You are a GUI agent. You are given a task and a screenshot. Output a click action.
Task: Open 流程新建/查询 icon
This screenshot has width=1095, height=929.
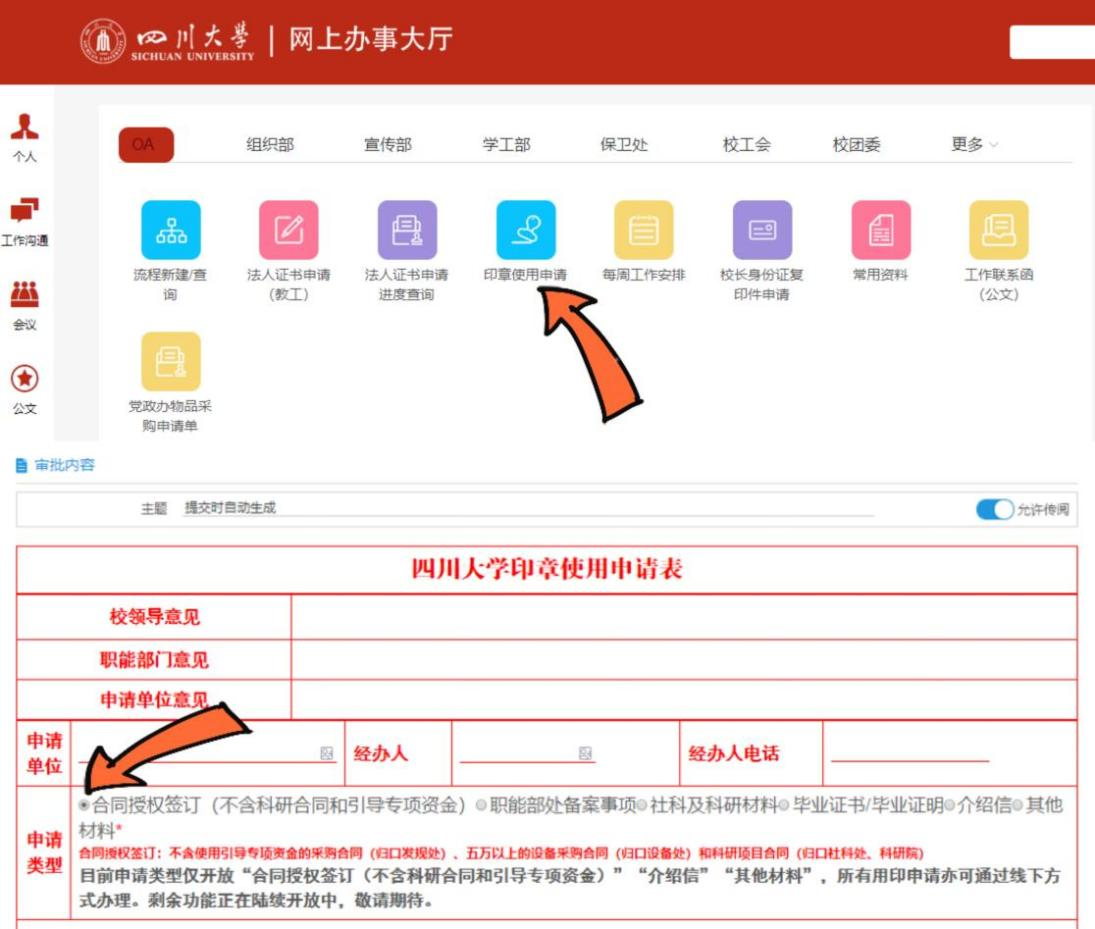pyautogui.click(x=170, y=231)
